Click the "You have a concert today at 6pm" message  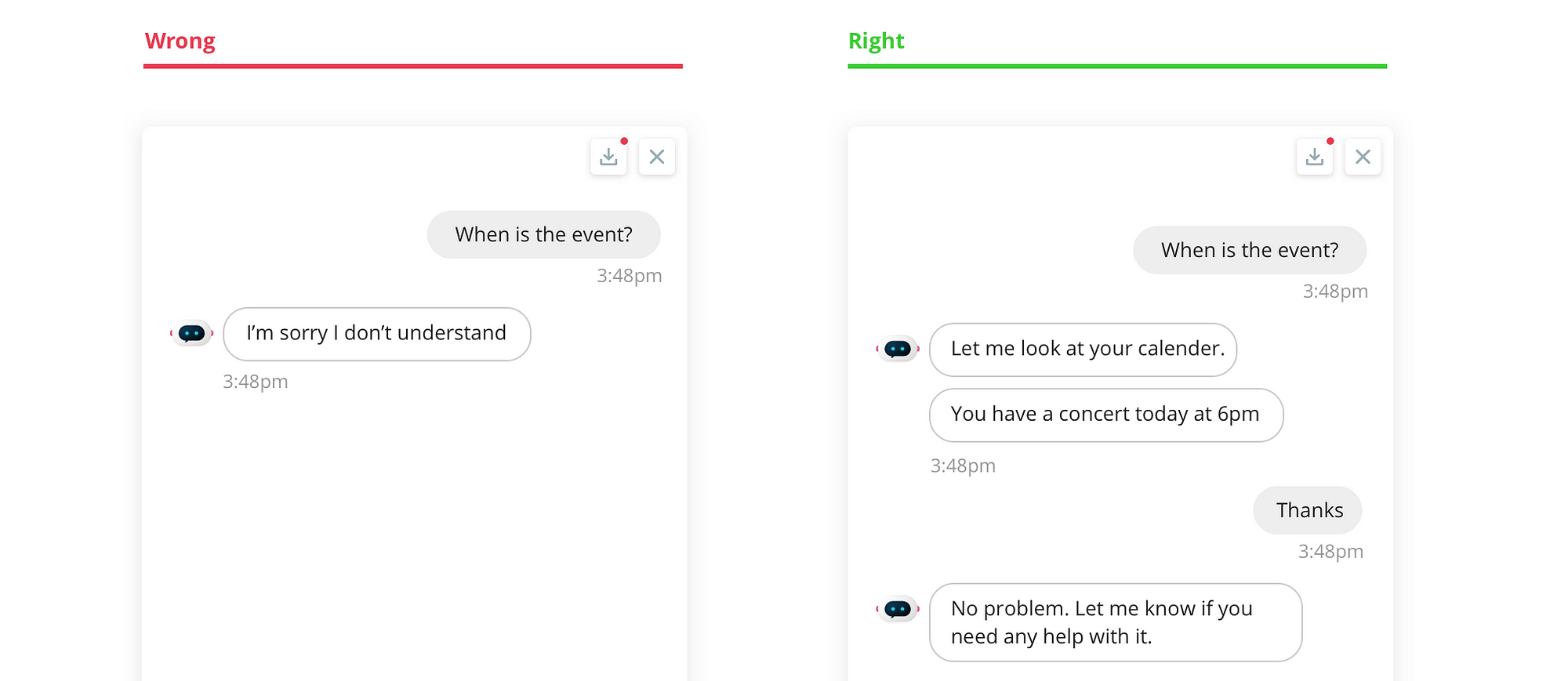pyautogui.click(x=1105, y=415)
